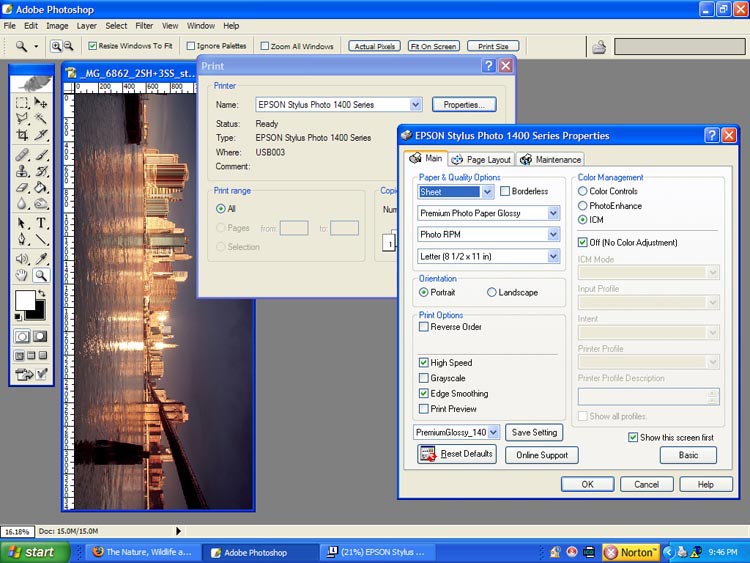Open the printer Name dropdown
This screenshot has height=563, width=750.
[415, 104]
